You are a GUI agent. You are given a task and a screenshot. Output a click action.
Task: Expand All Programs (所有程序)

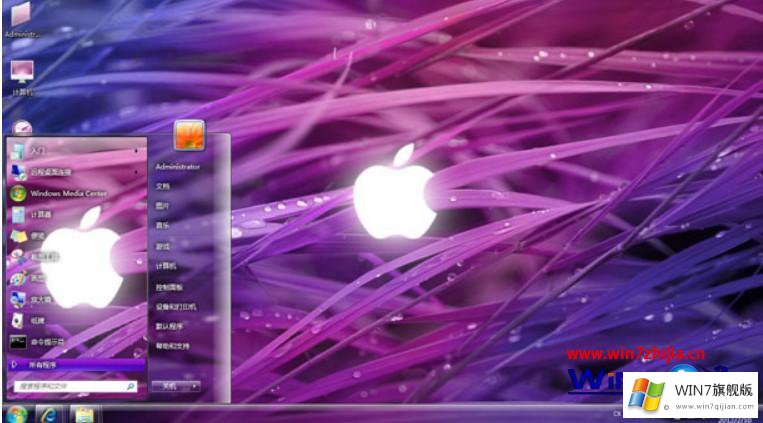pos(76,365)
